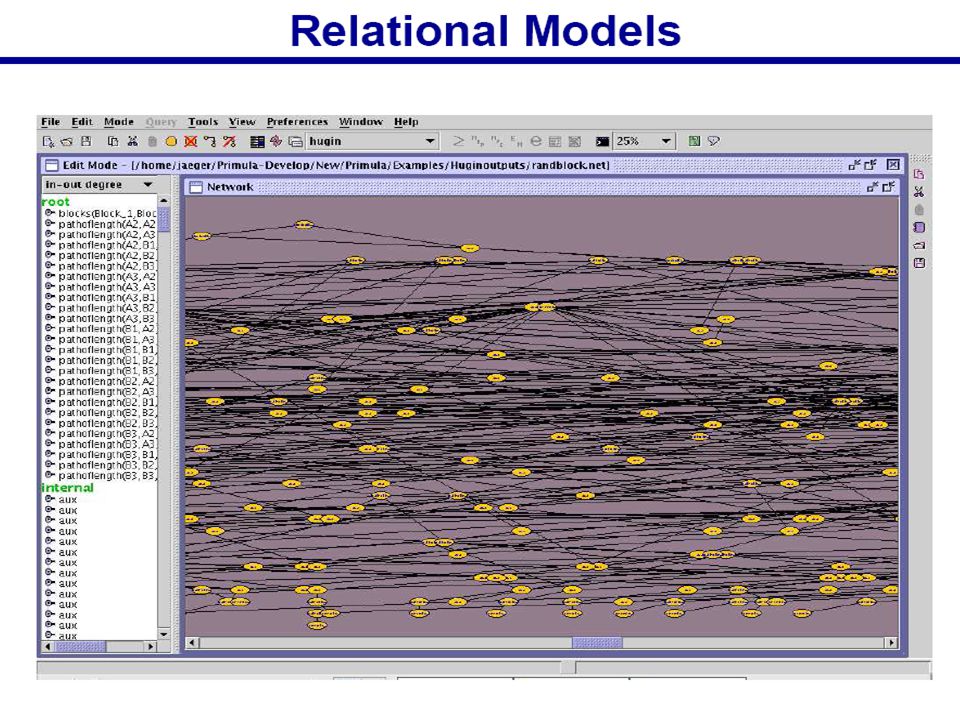960x720 pixels.
Task: Click the Save floppy-disk toolbar icon
Action: (86, 141)
